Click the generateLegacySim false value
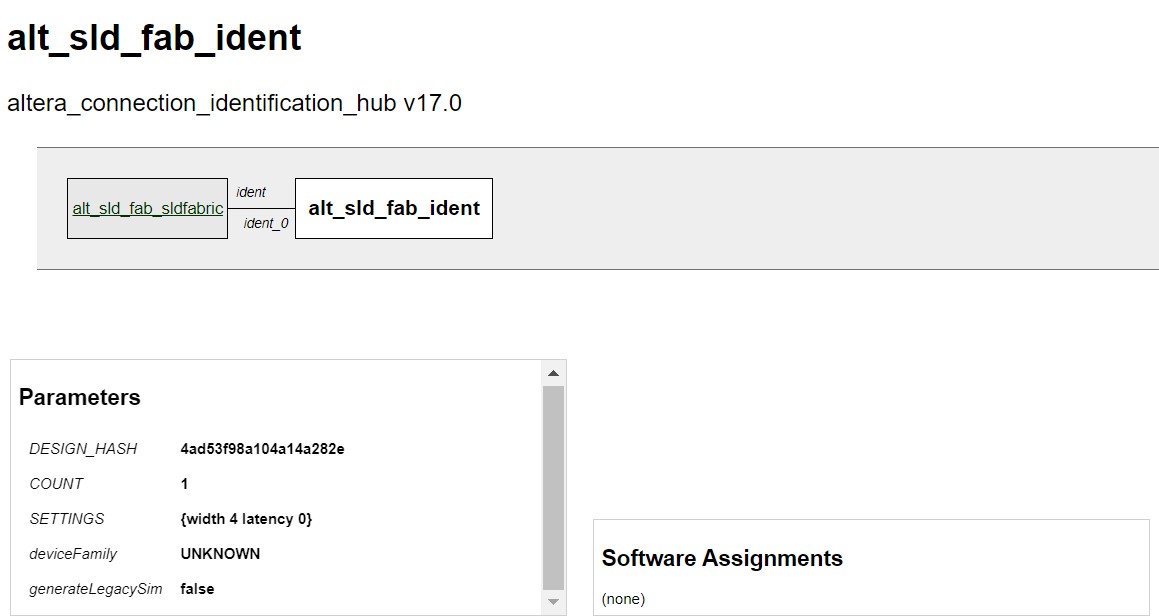 coord(197,589)
